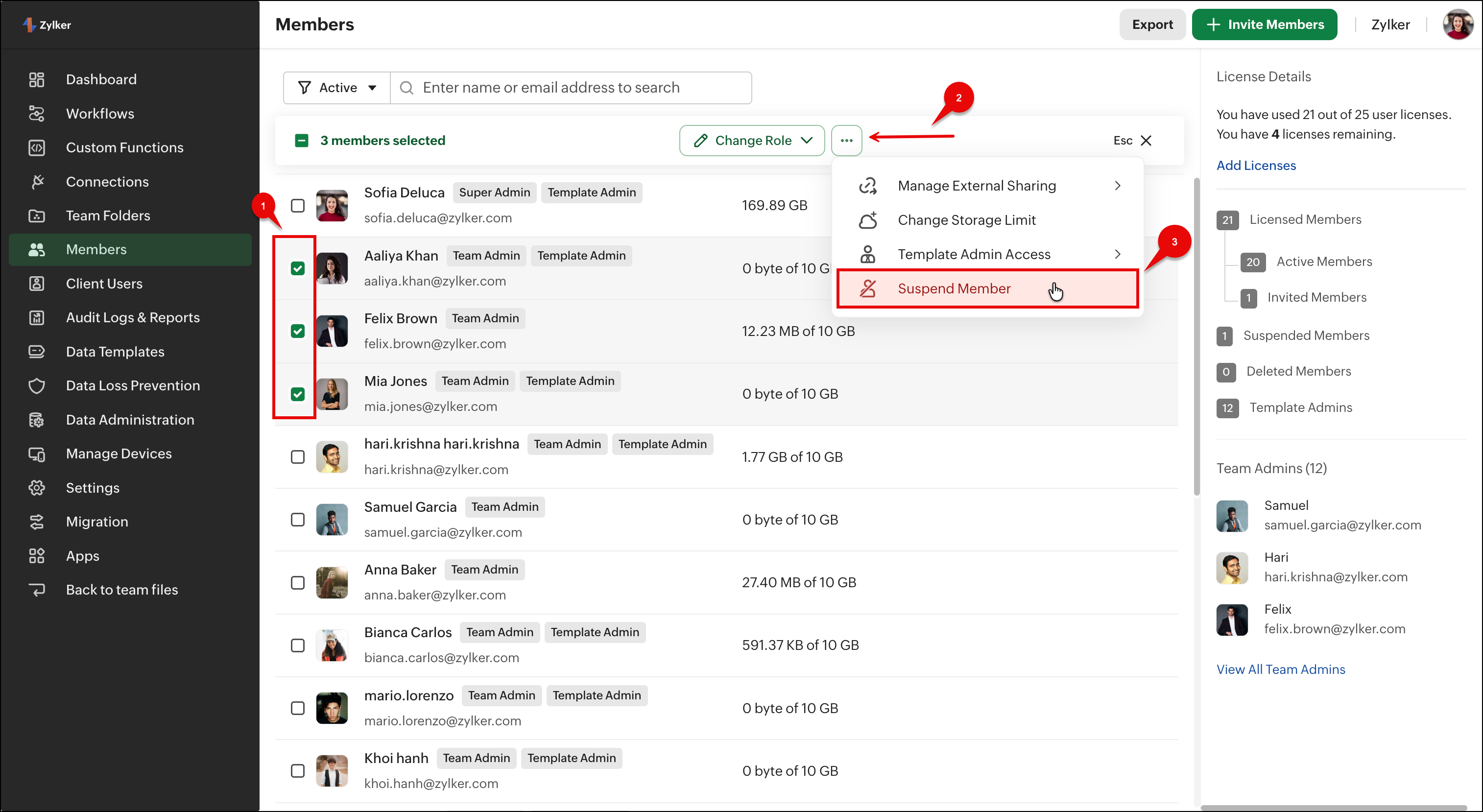Click the Suspend Member icon
The image size is (1483, 812).
[867, 288]
